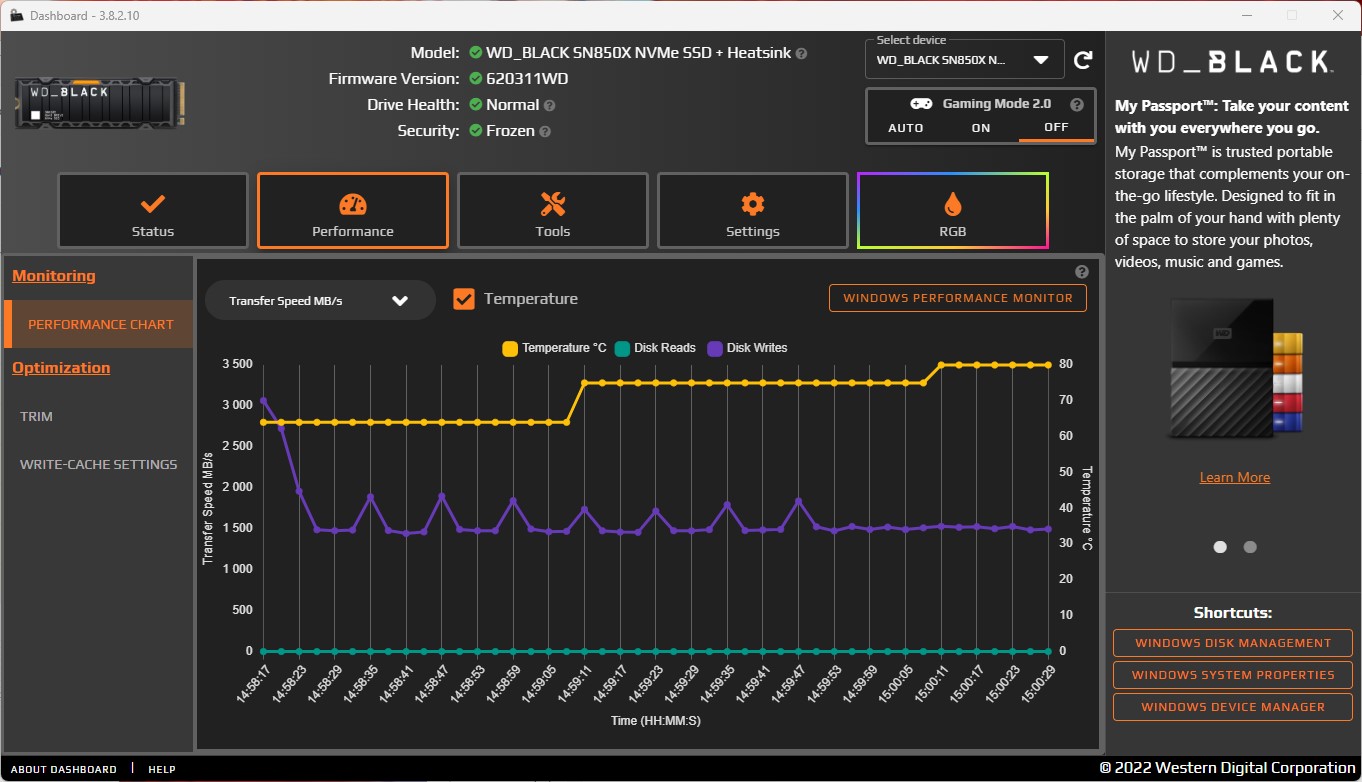Set Gaming Mode to OFF
This screenshot has width=1362, height=782.
pyautogui.click(x=1056, y=128)
